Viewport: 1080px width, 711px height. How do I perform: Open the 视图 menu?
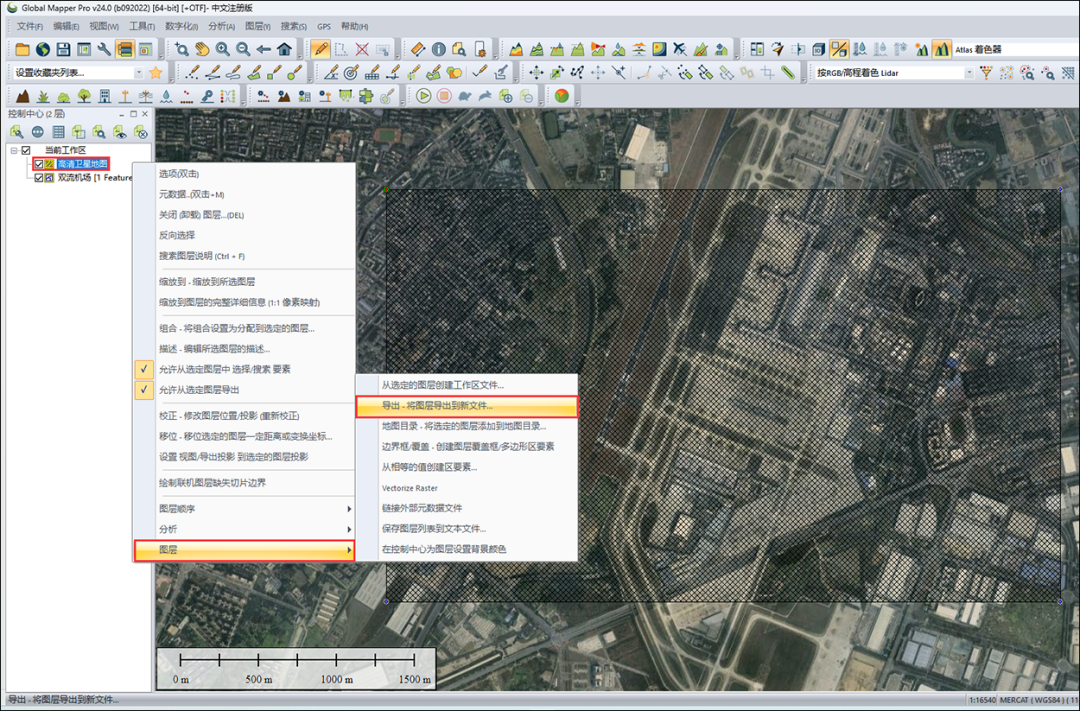click(104, 26)
